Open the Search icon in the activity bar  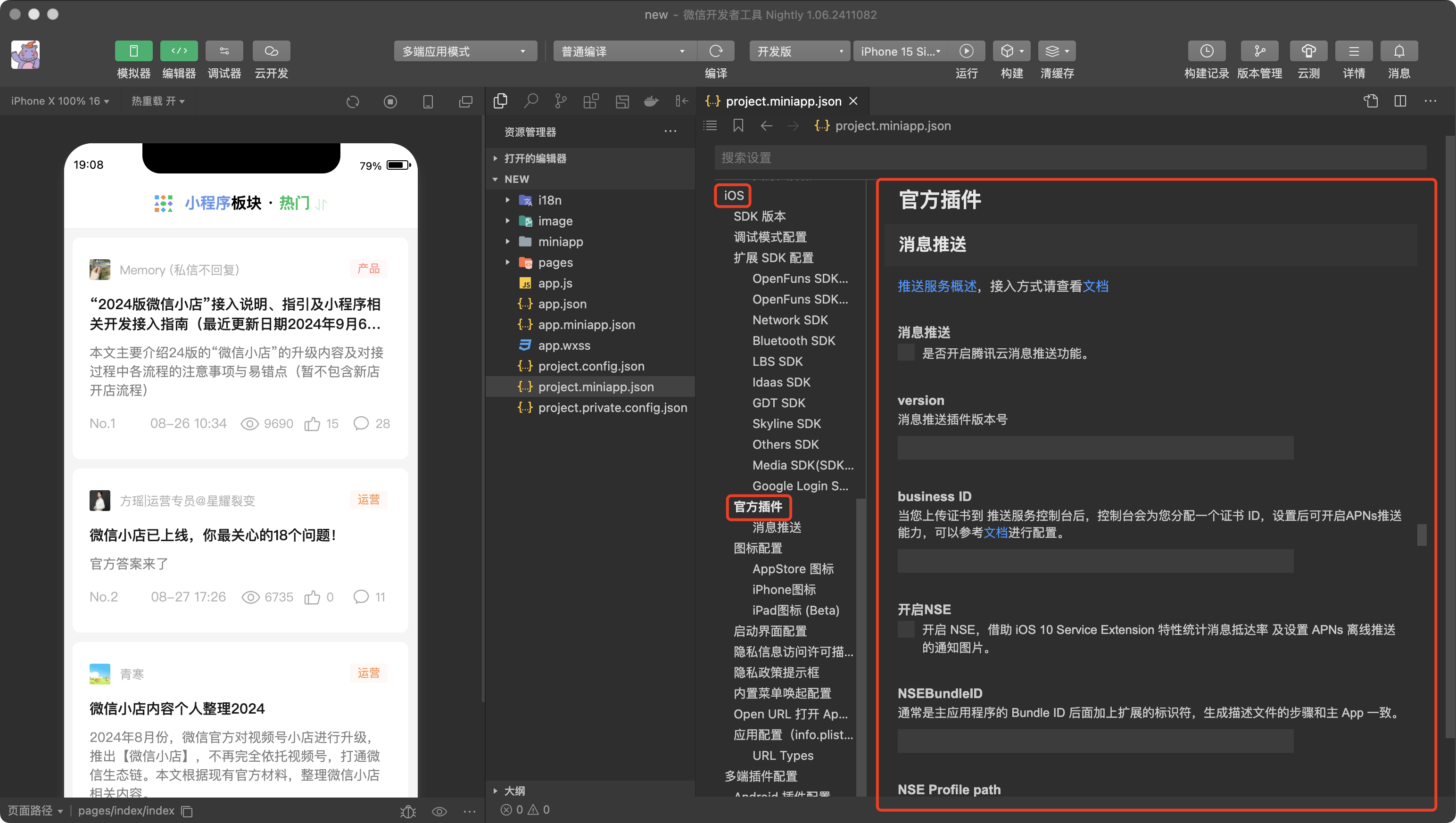point(530,101)
